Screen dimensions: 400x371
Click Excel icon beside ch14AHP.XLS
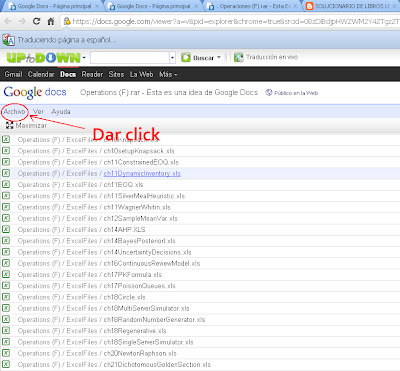[6, 229]
